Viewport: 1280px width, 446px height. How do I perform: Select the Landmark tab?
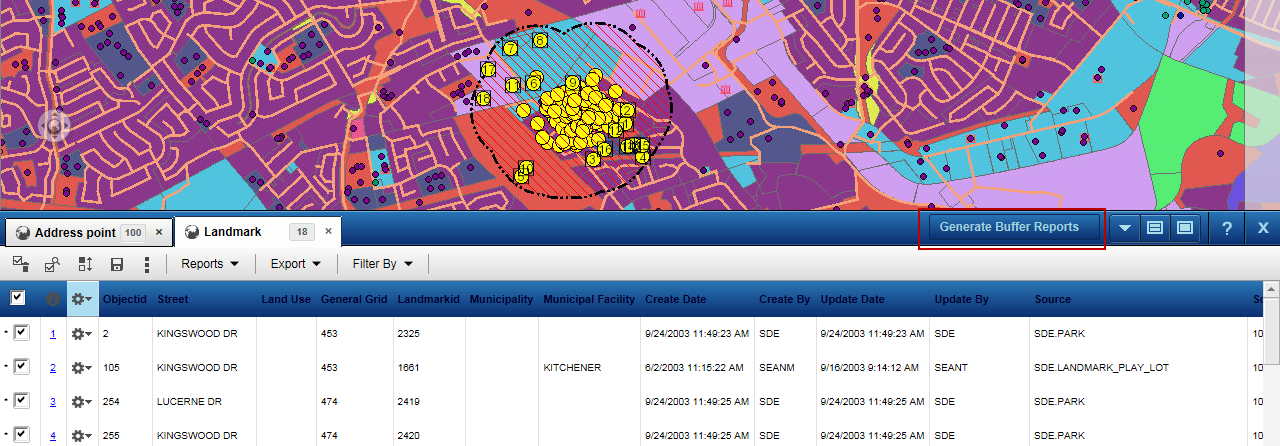click(233, 232)
